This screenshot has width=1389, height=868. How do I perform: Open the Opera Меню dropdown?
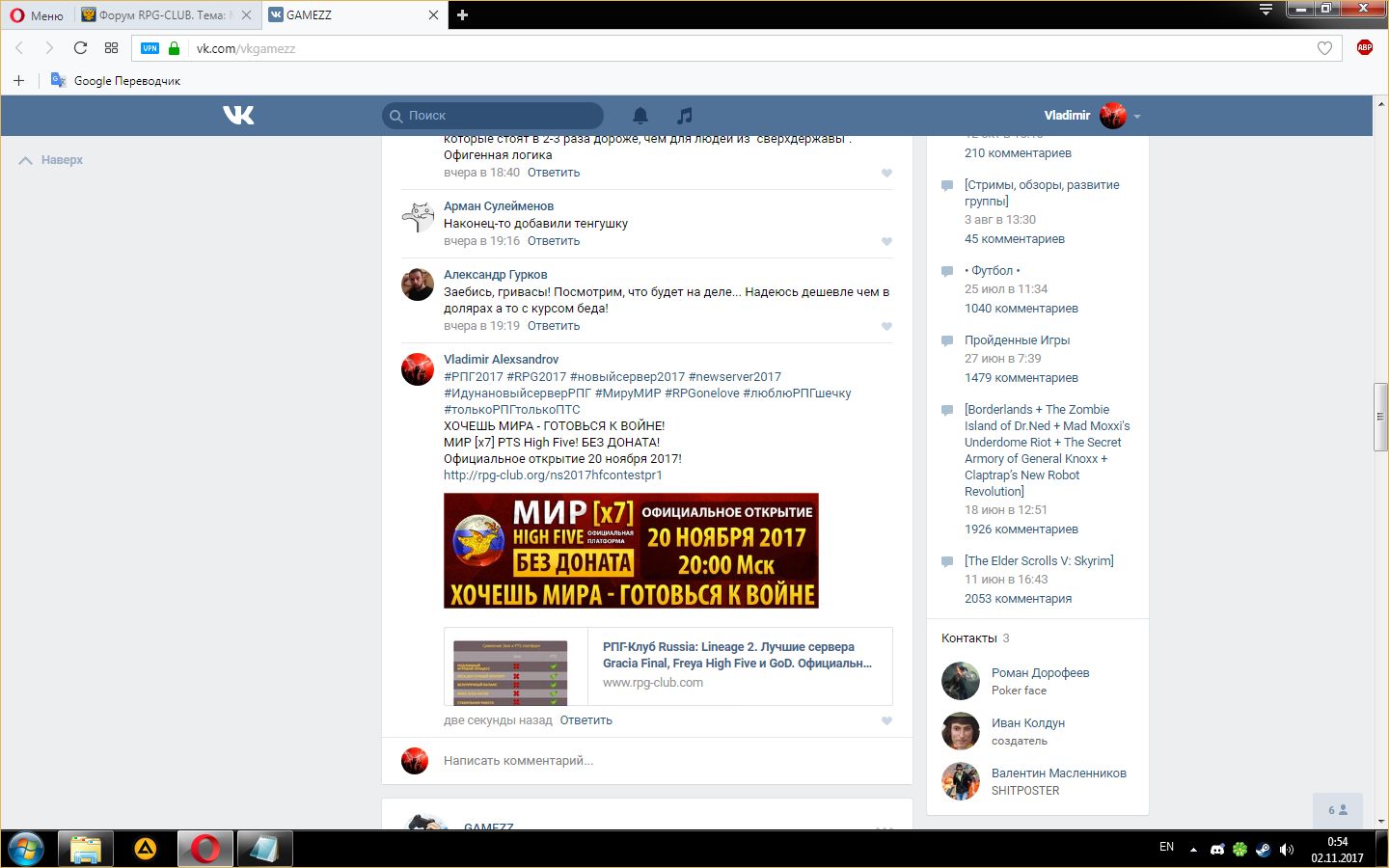37,15
